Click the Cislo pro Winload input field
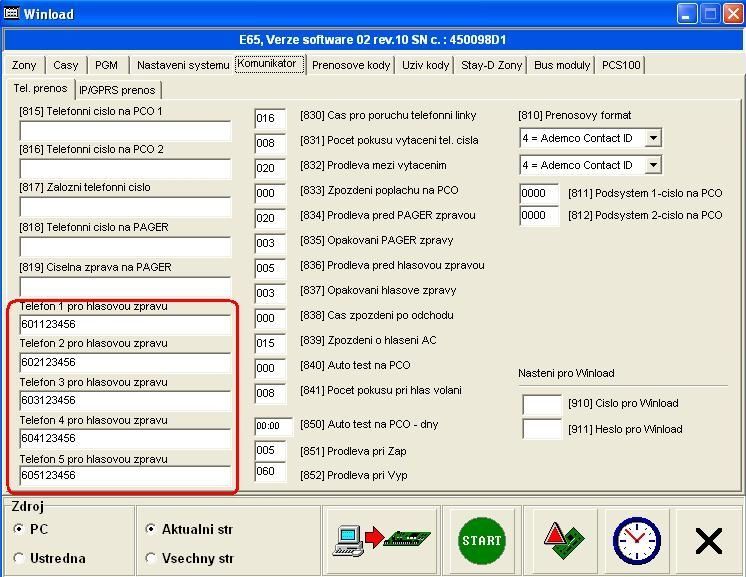 (541, 404)
